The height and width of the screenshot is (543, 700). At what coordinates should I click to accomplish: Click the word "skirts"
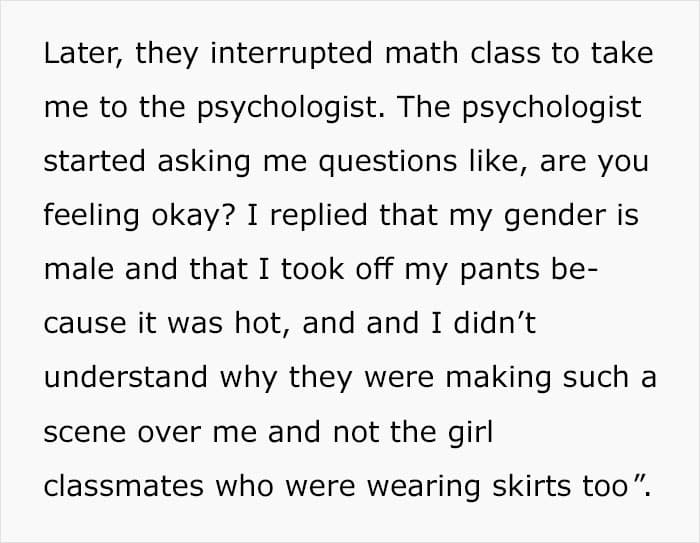pos(531,485)
